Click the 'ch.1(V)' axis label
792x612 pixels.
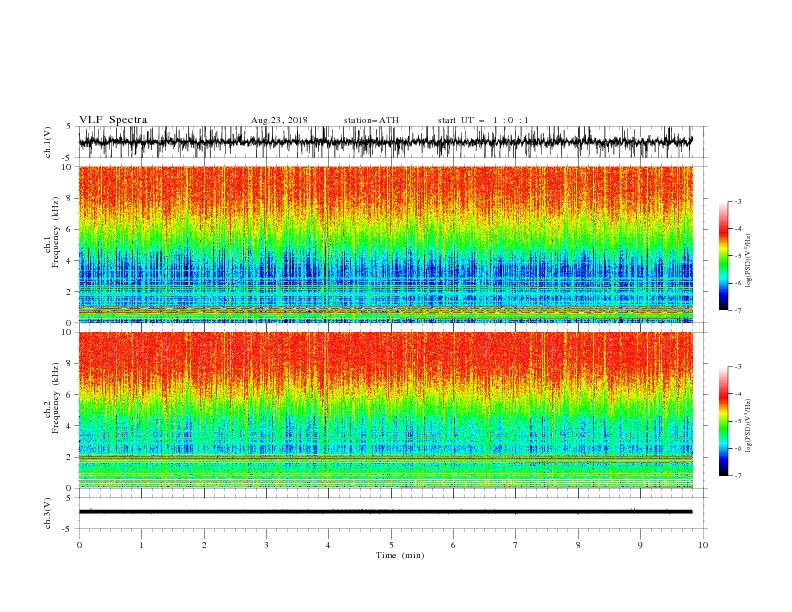coord(48,142)
